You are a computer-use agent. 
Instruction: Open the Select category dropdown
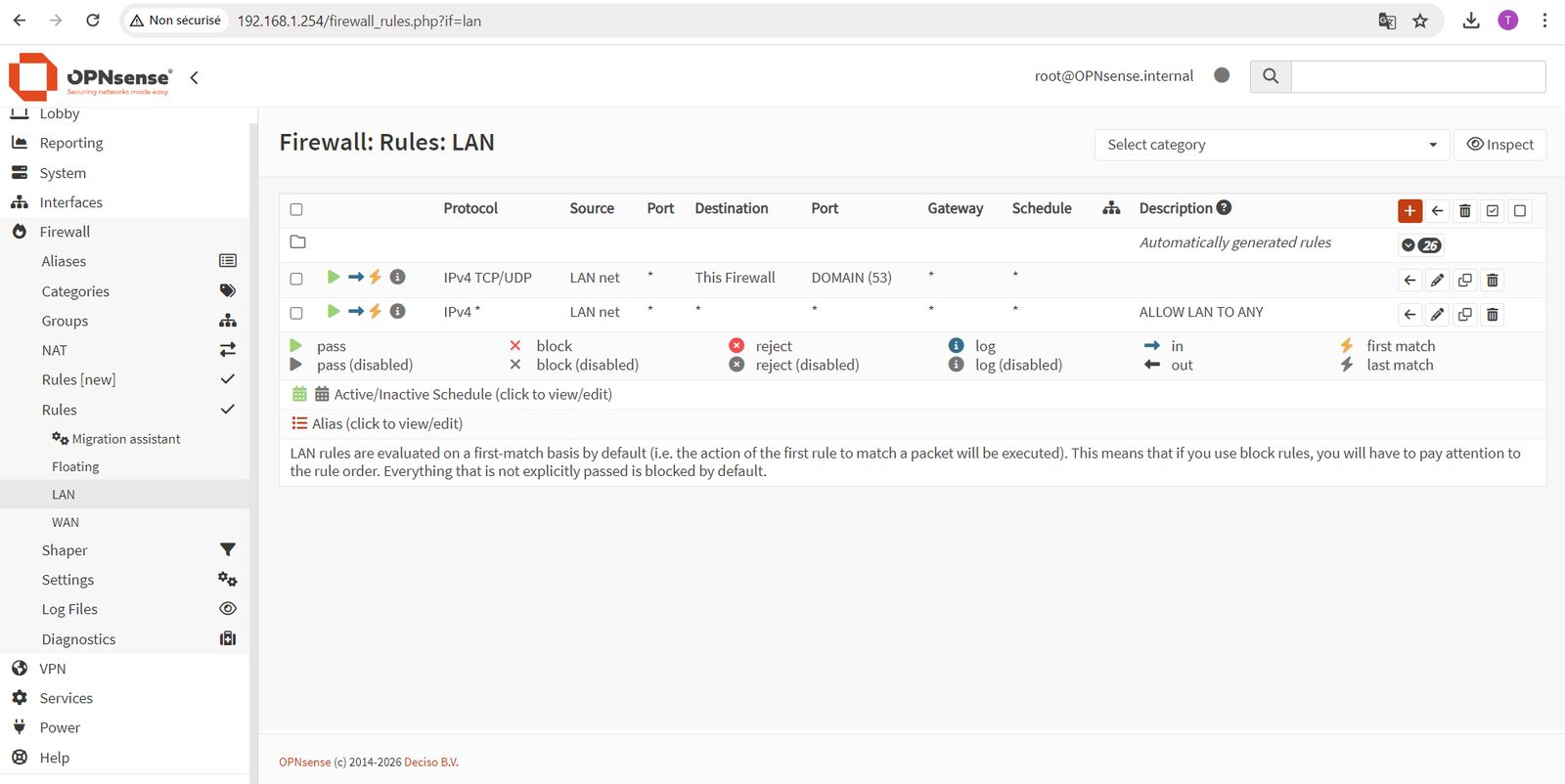(x=1272, y=145)
